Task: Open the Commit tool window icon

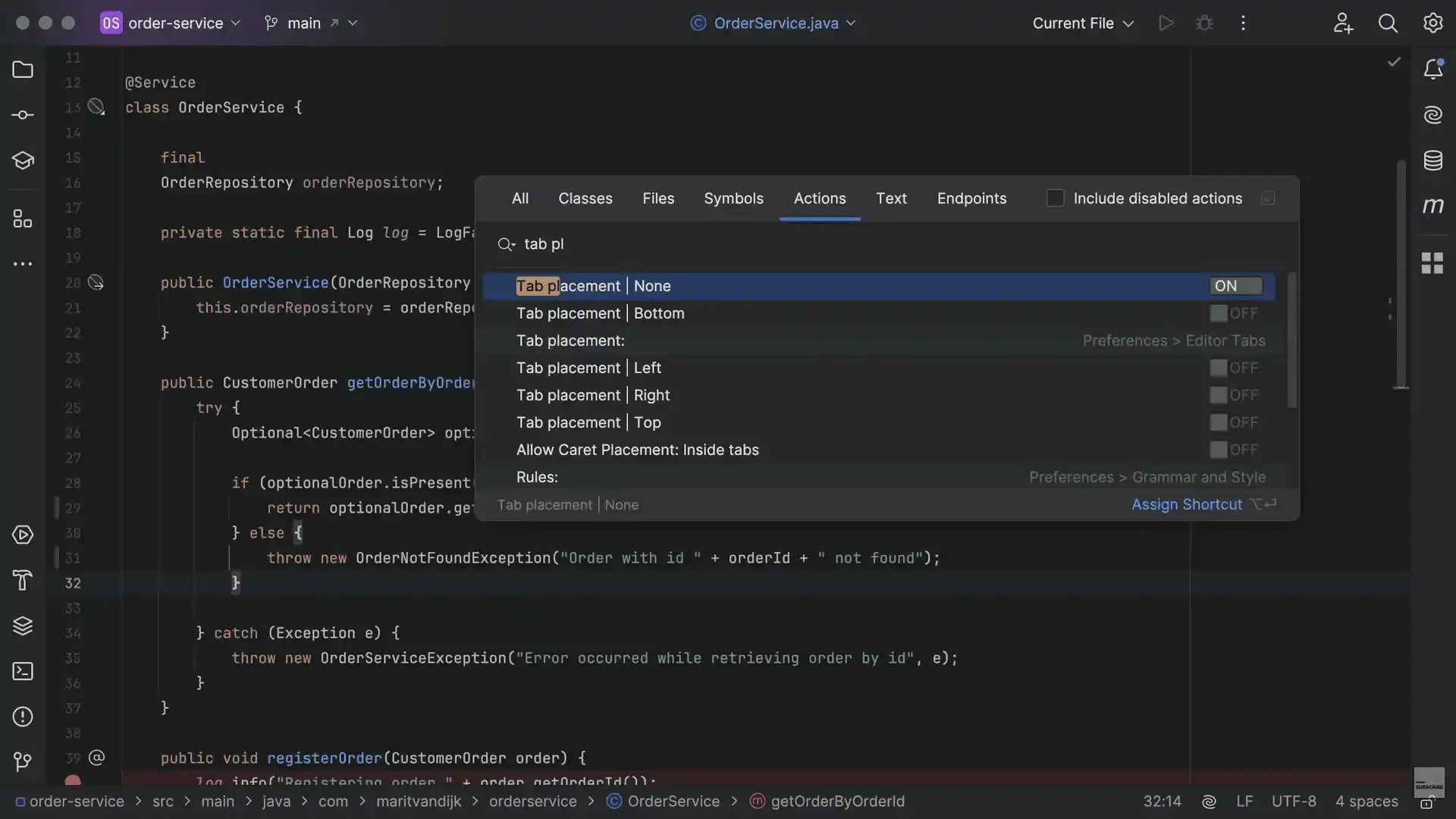Action: coord(23,115)
